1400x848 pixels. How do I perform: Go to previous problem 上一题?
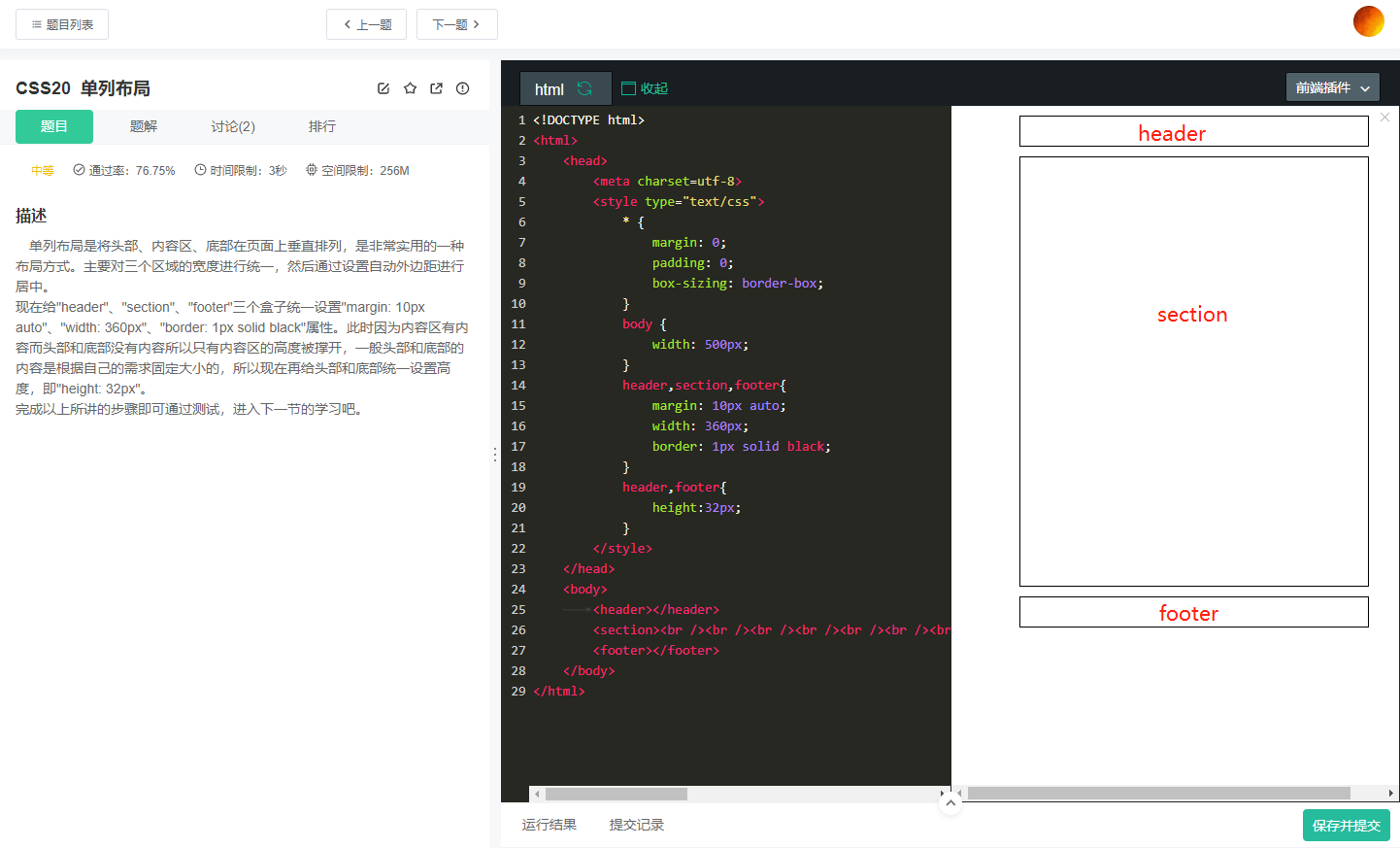point(366,24)
